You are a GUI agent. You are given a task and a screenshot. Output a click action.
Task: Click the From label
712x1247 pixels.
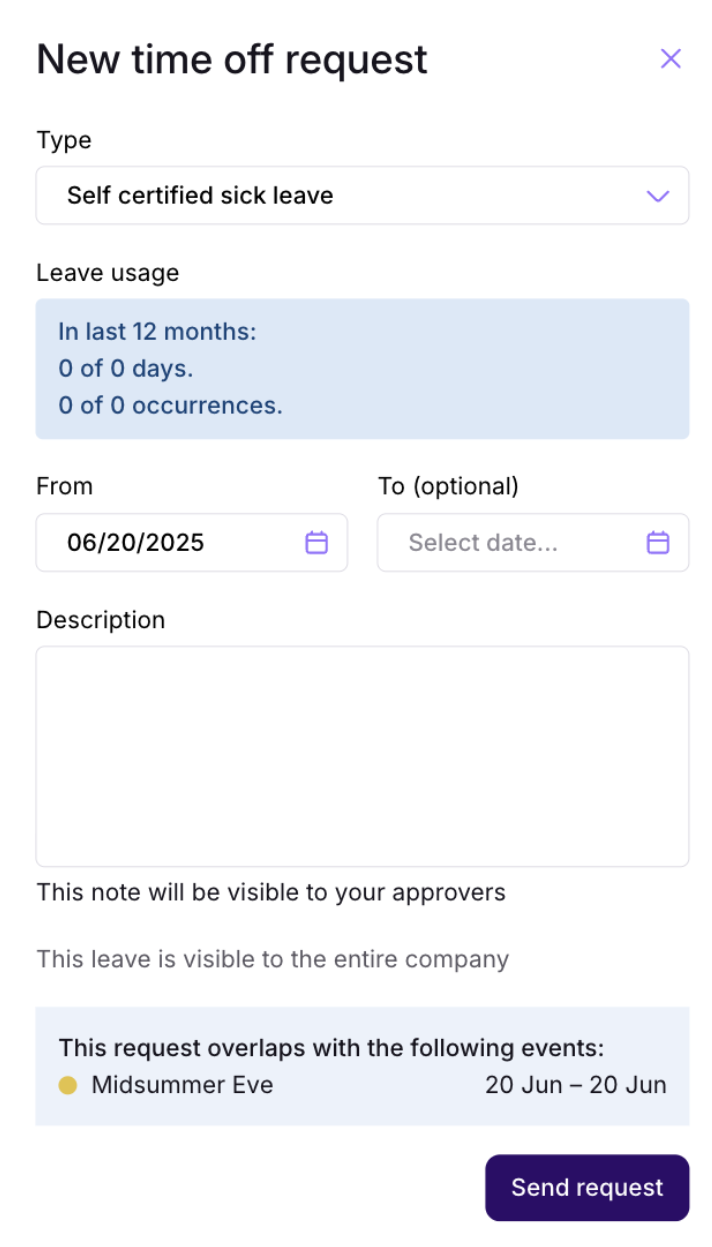click(64, 486)
